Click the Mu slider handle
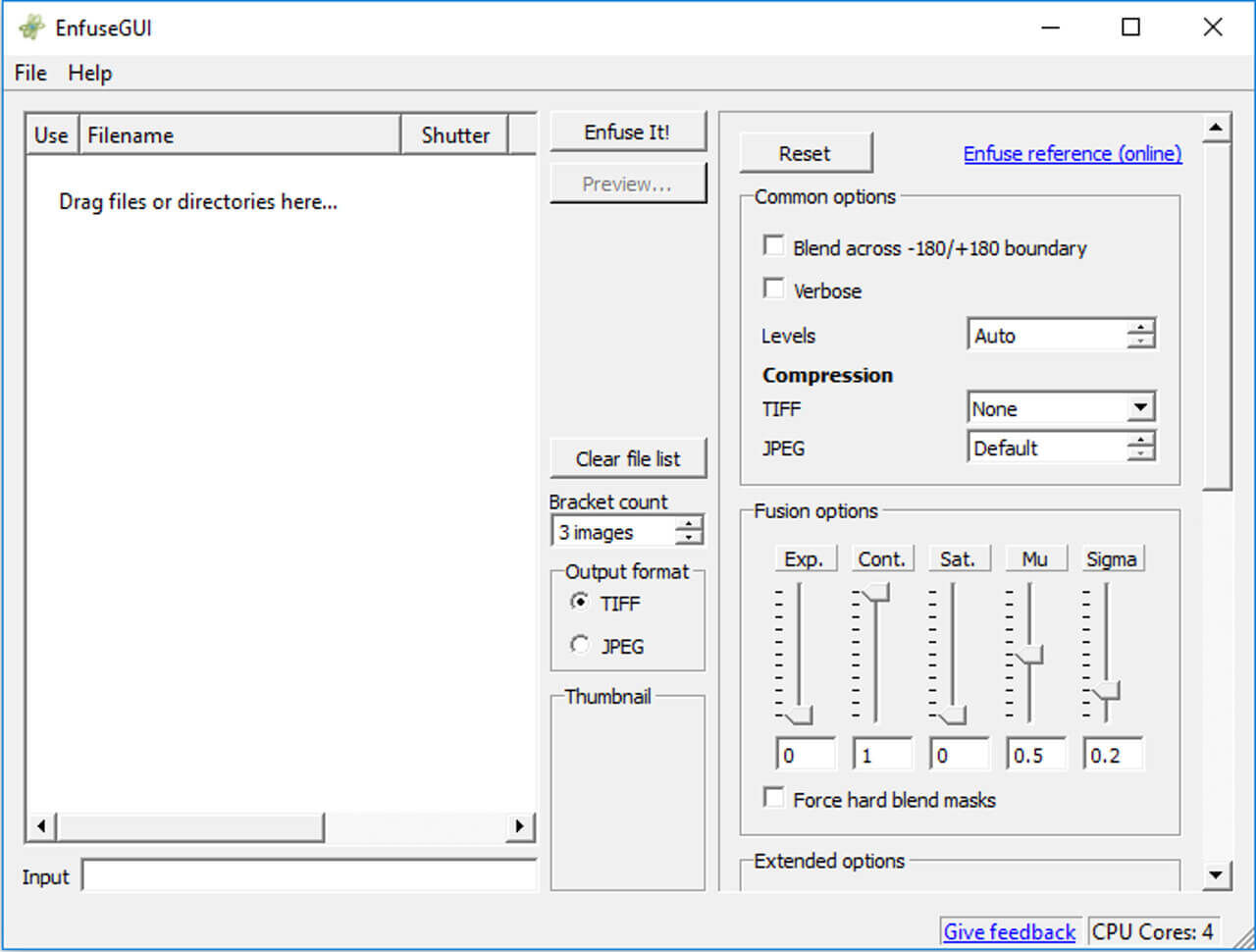 [1029, 654]
